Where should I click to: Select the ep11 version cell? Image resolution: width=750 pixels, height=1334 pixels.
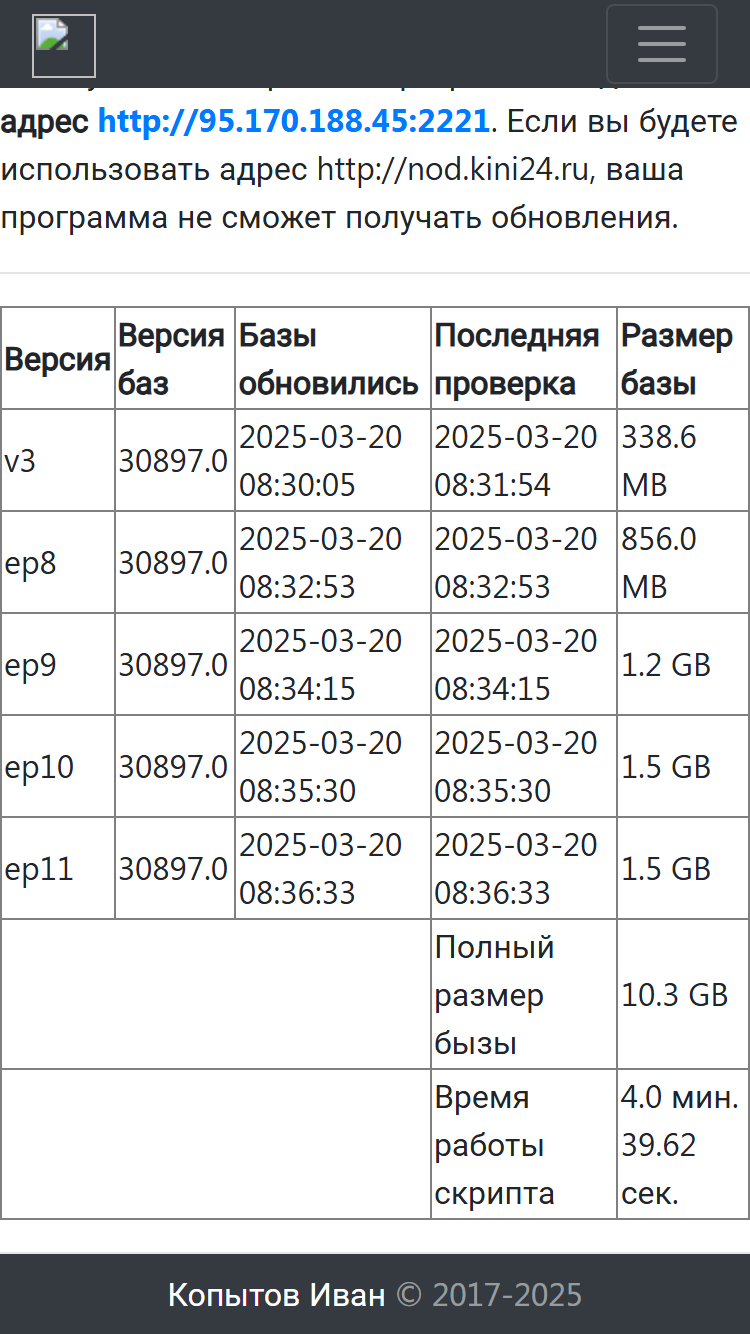[58, 868]
